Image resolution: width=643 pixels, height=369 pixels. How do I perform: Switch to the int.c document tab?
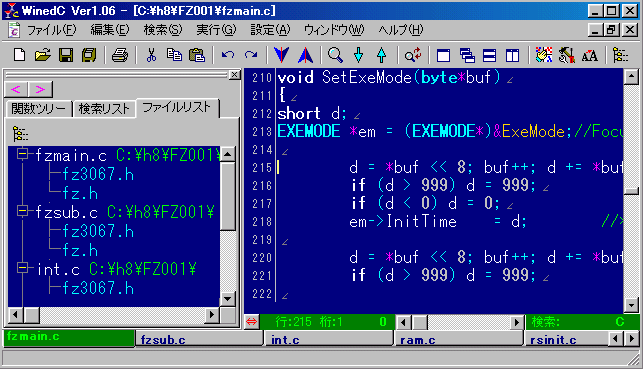pyautogui.click(x=329, y=339)
